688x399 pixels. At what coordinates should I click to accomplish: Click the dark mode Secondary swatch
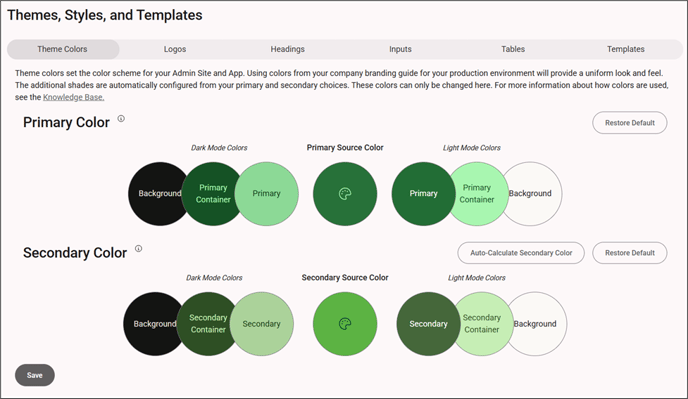(262, 324)
